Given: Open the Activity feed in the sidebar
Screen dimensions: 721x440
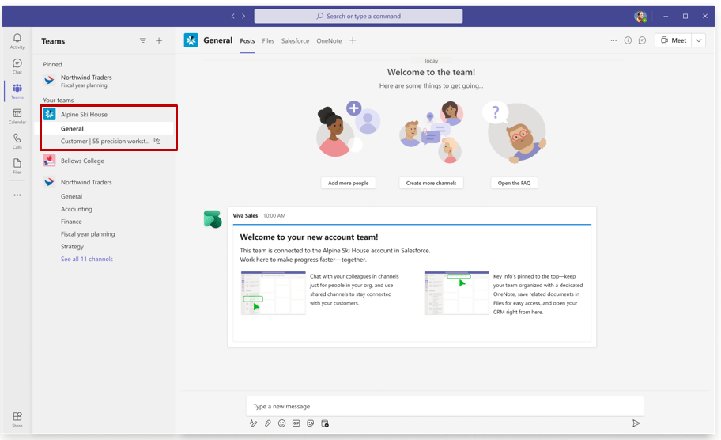Looking at the screenshot, I should tap(17, 40).
